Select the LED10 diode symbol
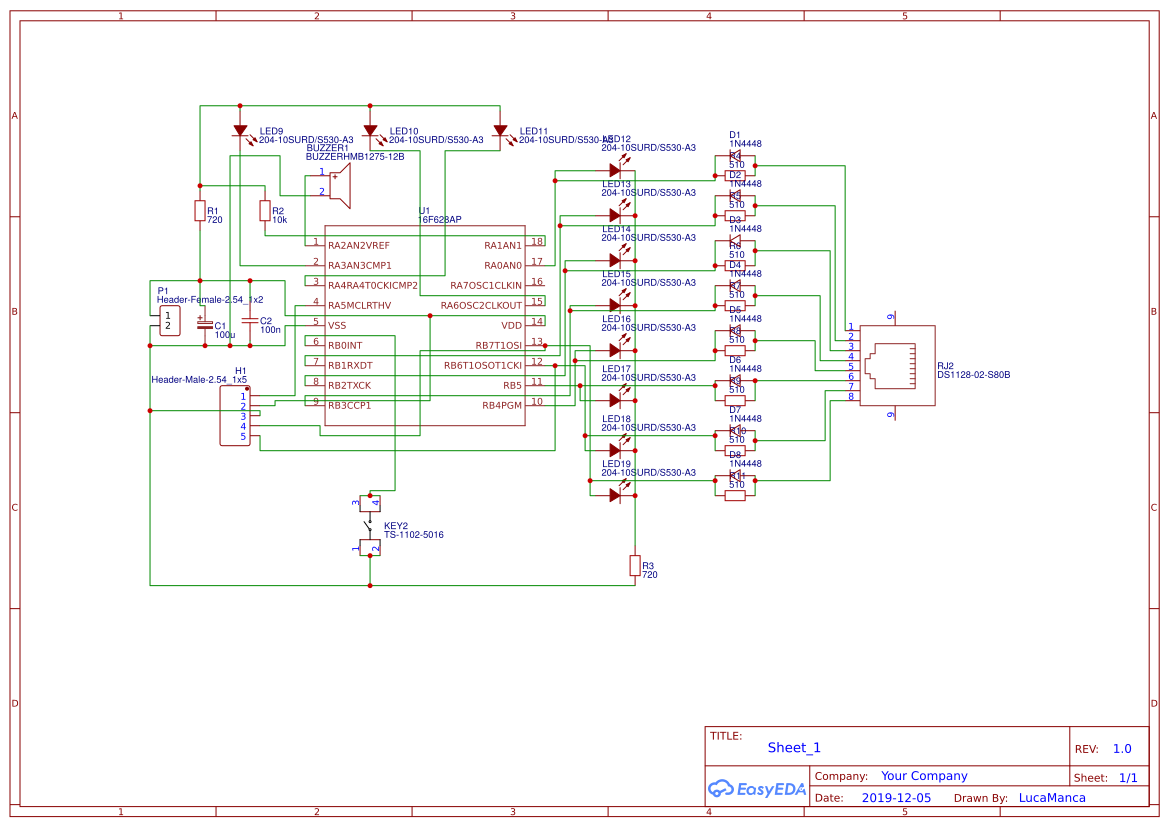This screenshot has width=1170, height=827. 372,132
